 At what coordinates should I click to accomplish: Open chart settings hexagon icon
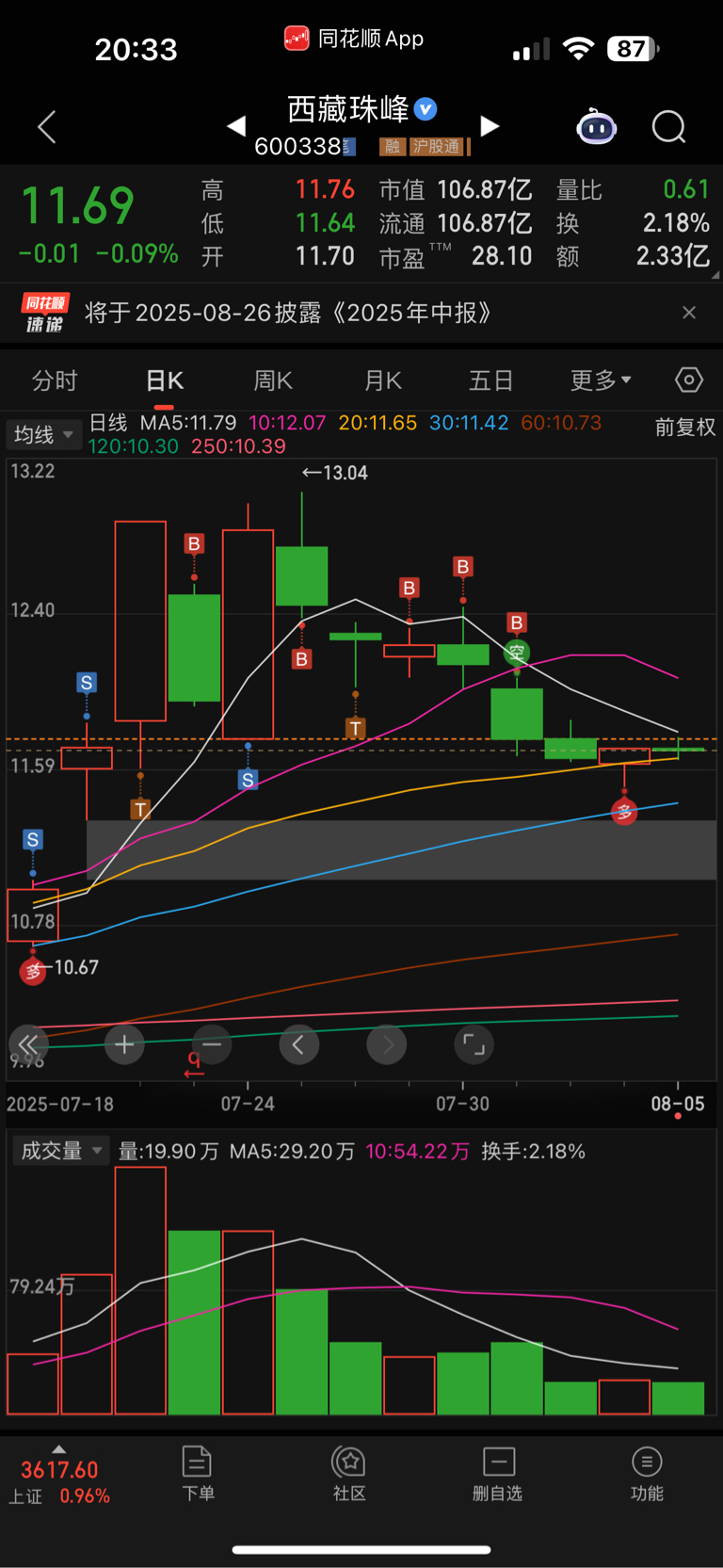coord(689,380)
